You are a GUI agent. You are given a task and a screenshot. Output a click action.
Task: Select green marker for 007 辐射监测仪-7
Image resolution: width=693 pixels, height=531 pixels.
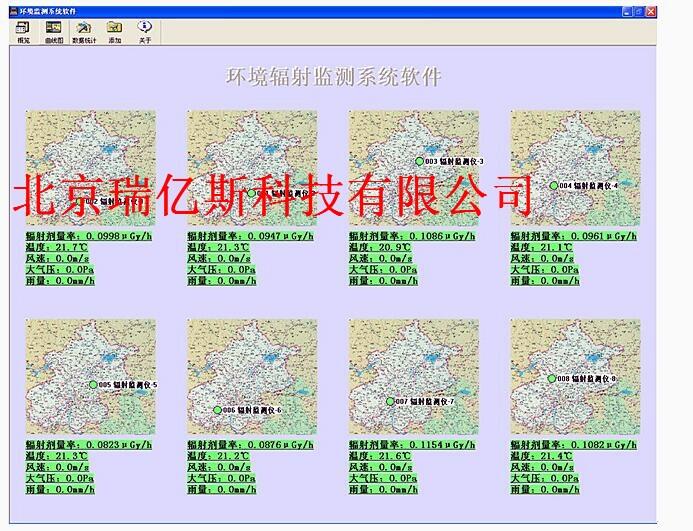coord(391,401)
